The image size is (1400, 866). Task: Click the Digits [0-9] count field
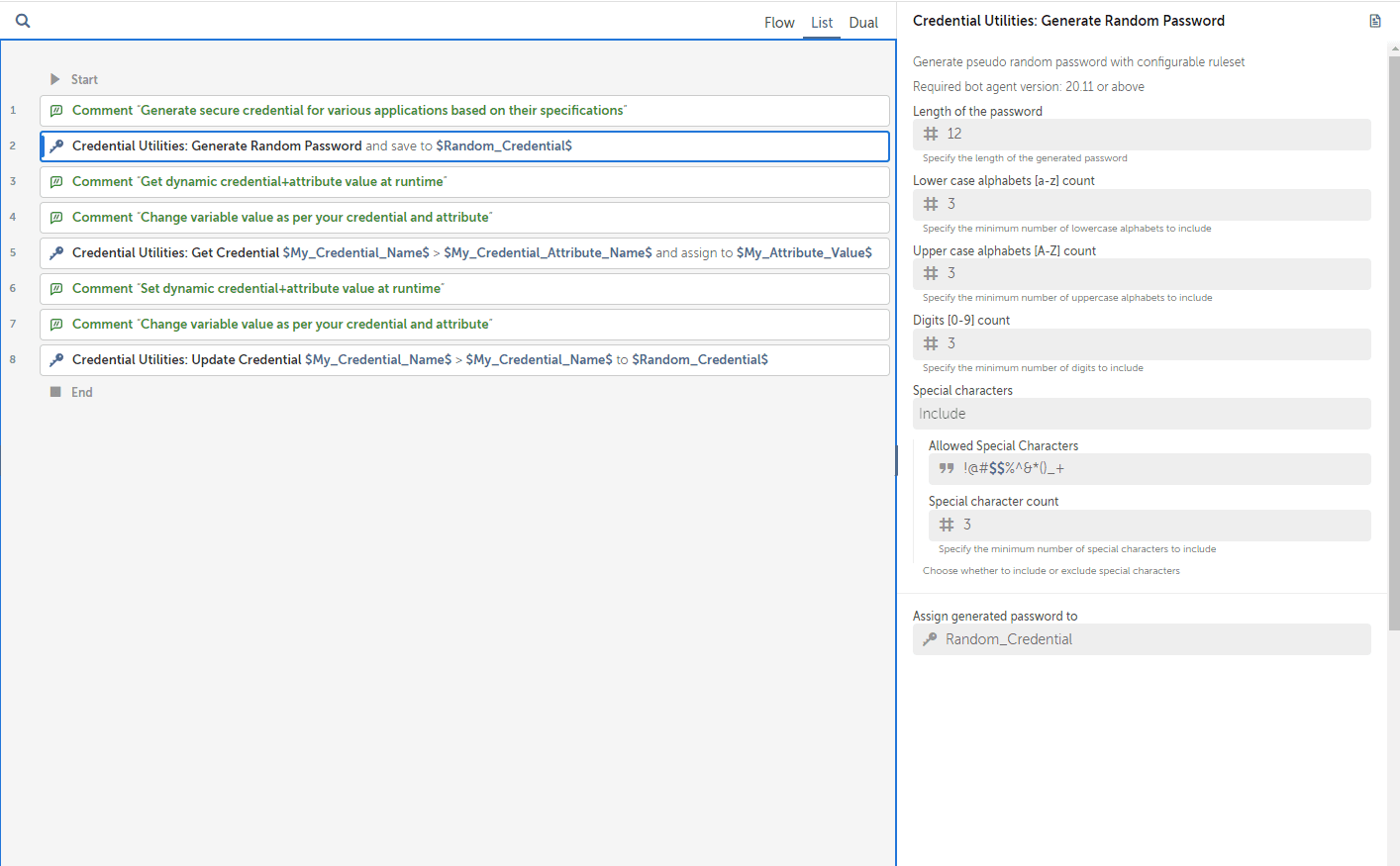click(x=1142, y=343)
